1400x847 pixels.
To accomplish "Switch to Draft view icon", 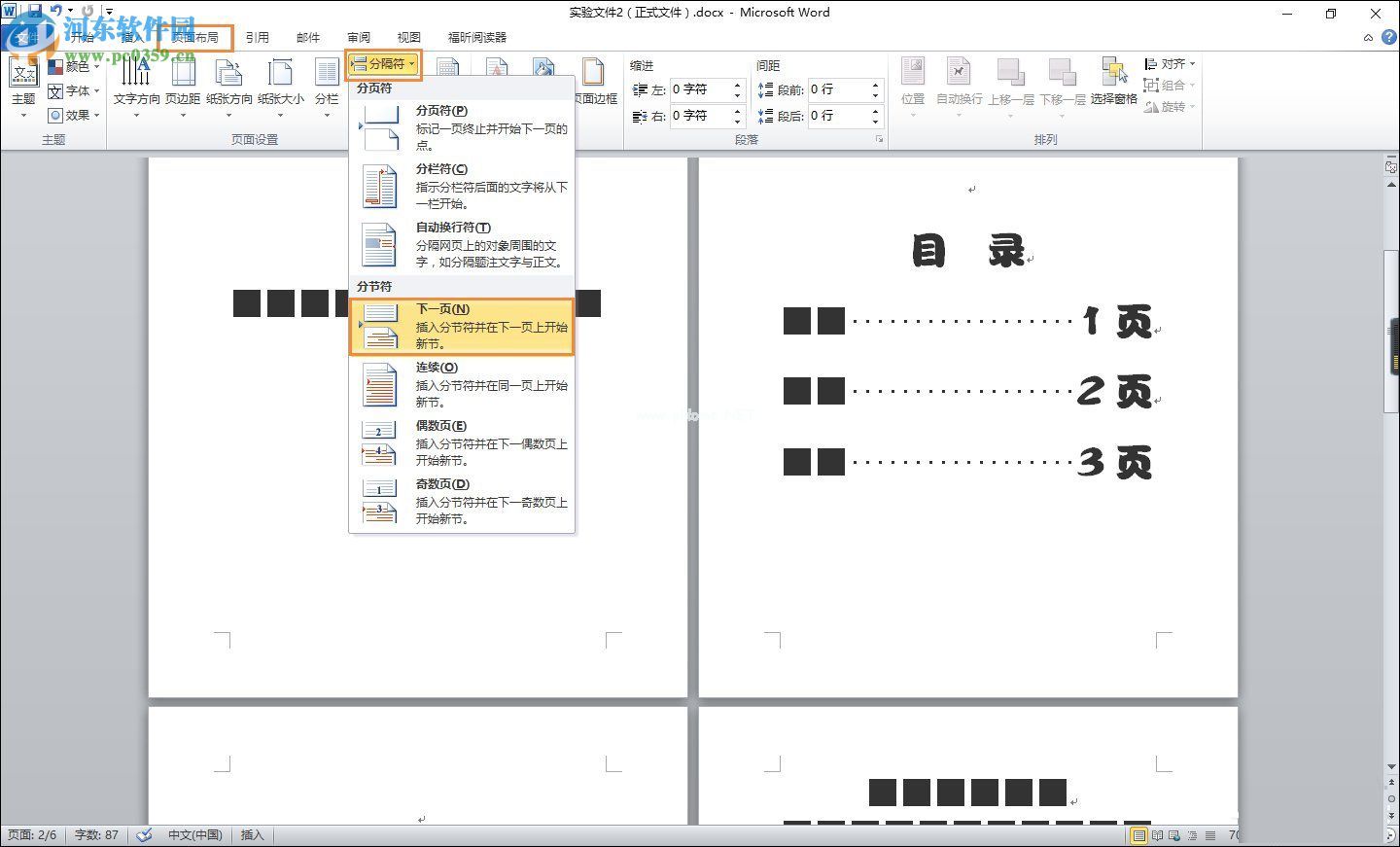I will click(1209, 835).
